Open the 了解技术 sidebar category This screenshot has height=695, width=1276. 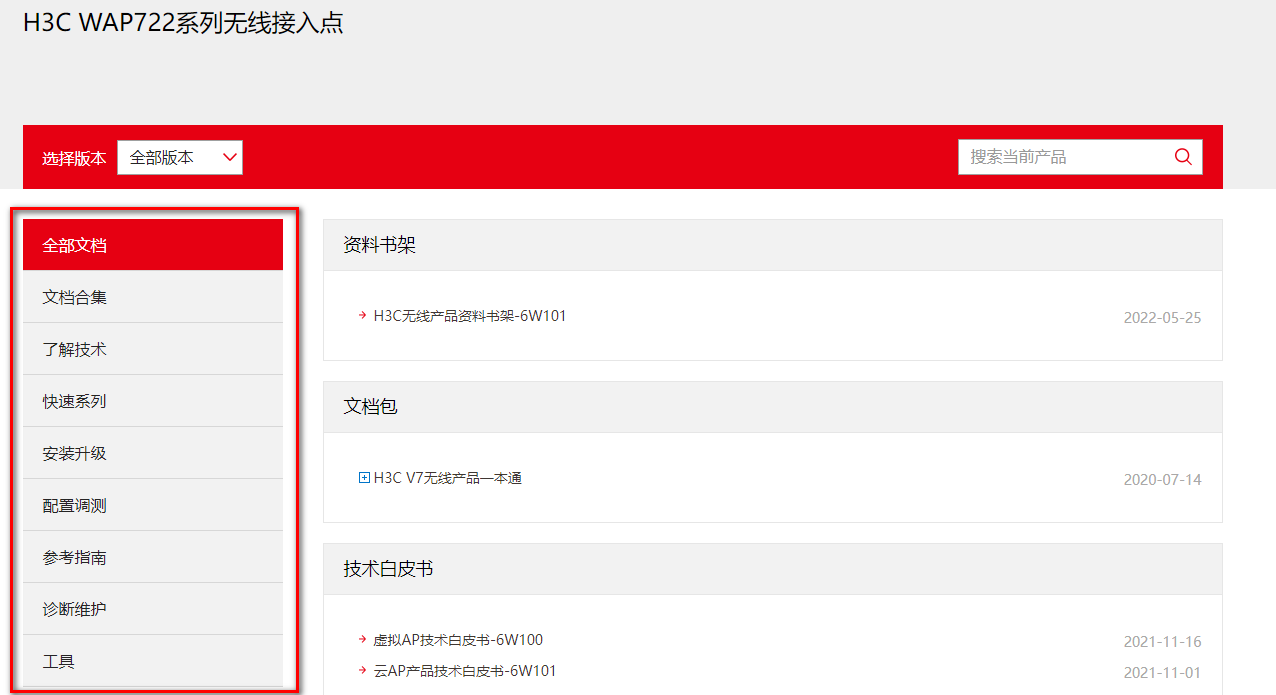pyautogui.click(x=153, y=349)
